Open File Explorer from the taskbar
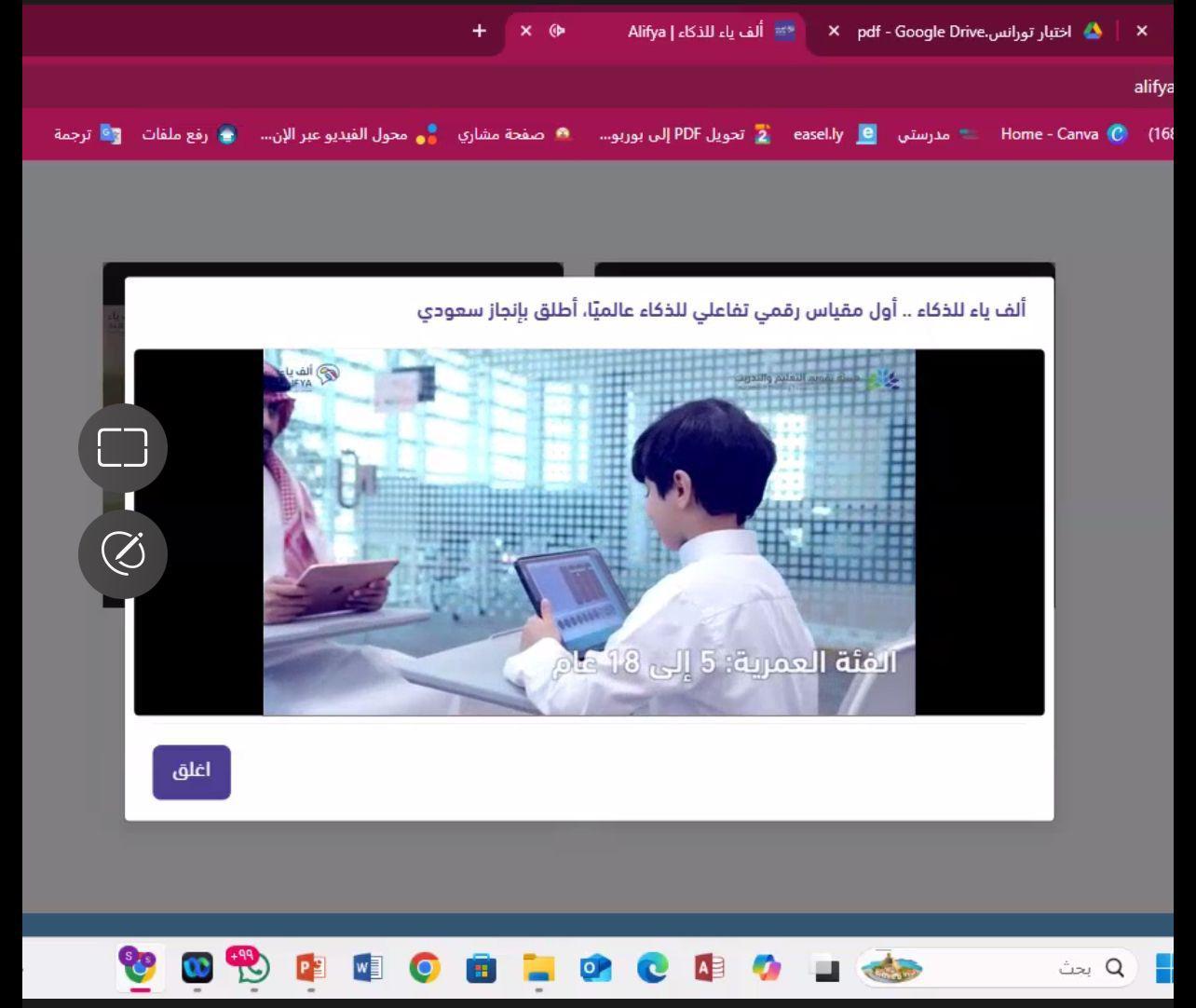This screenshot has height=1008, width=1196. [x=537, y=969]
